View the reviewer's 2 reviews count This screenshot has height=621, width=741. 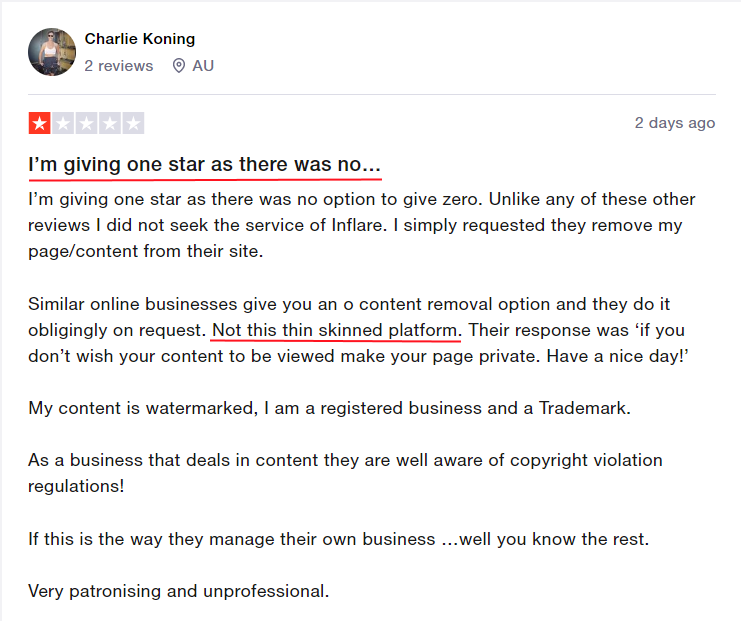pyautogui.click(x=119, y=66)
